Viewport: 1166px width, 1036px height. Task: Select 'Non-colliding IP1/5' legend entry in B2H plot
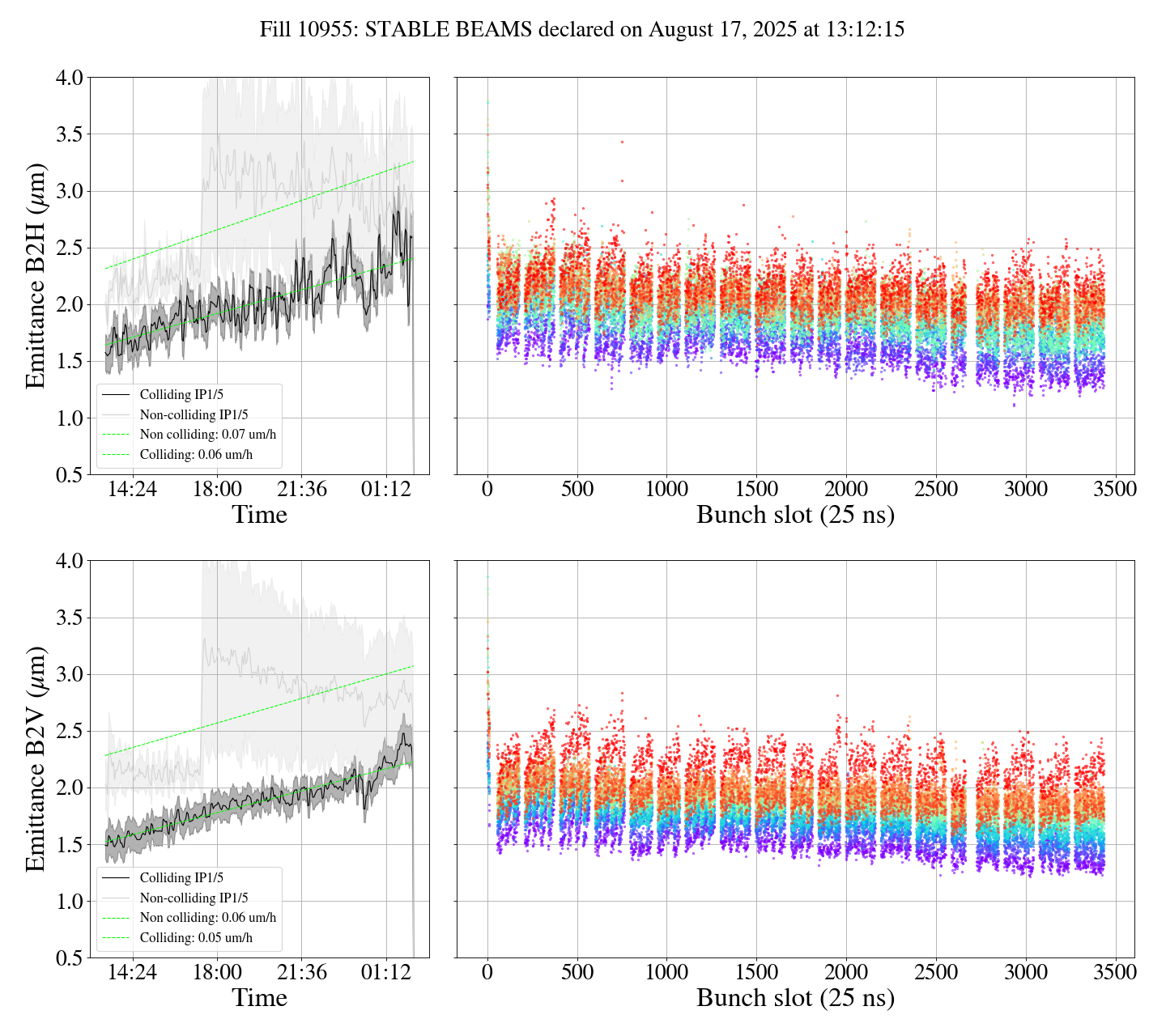pos(194,415)
